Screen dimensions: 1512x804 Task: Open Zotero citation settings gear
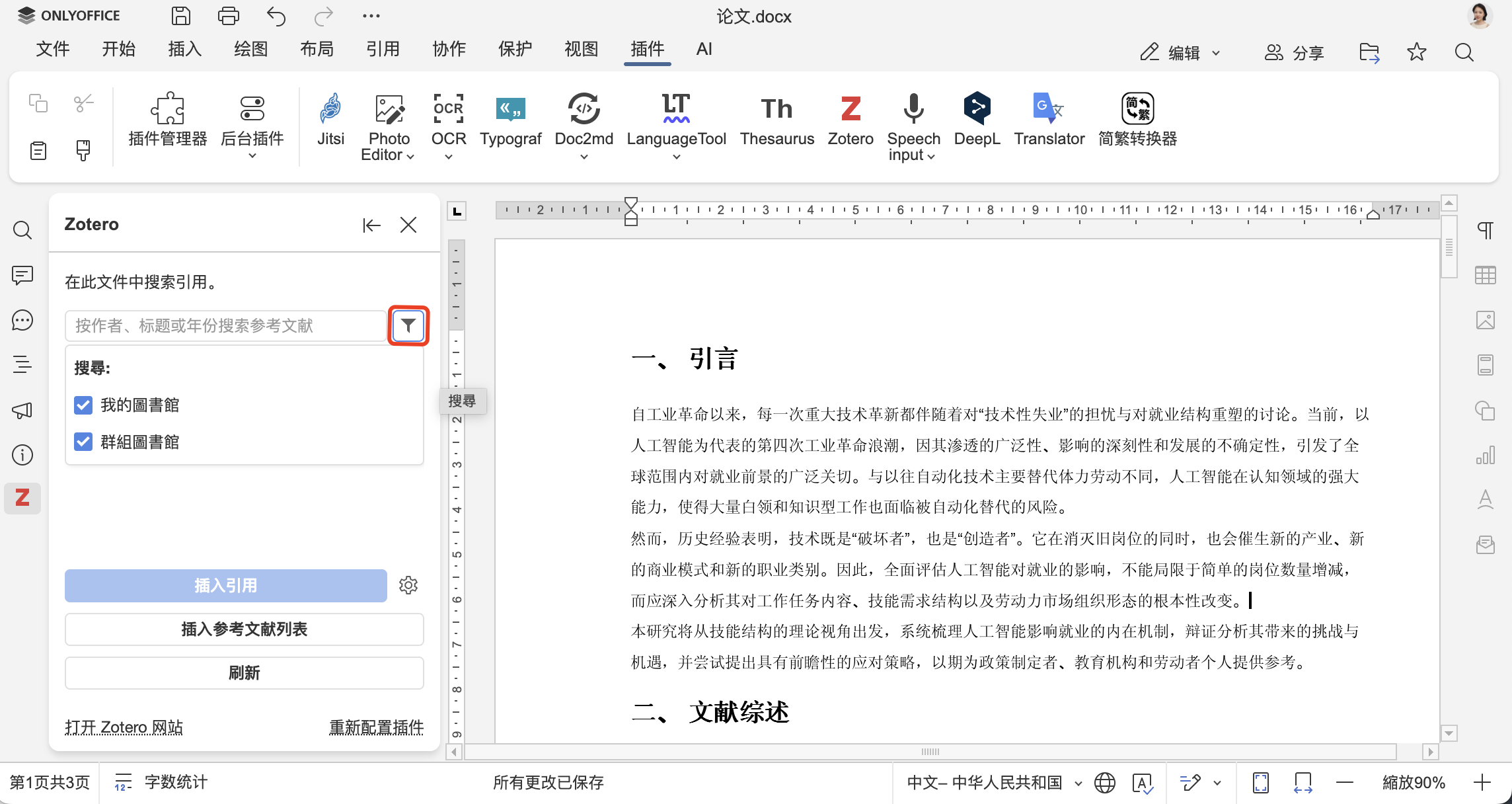[408, 585]
